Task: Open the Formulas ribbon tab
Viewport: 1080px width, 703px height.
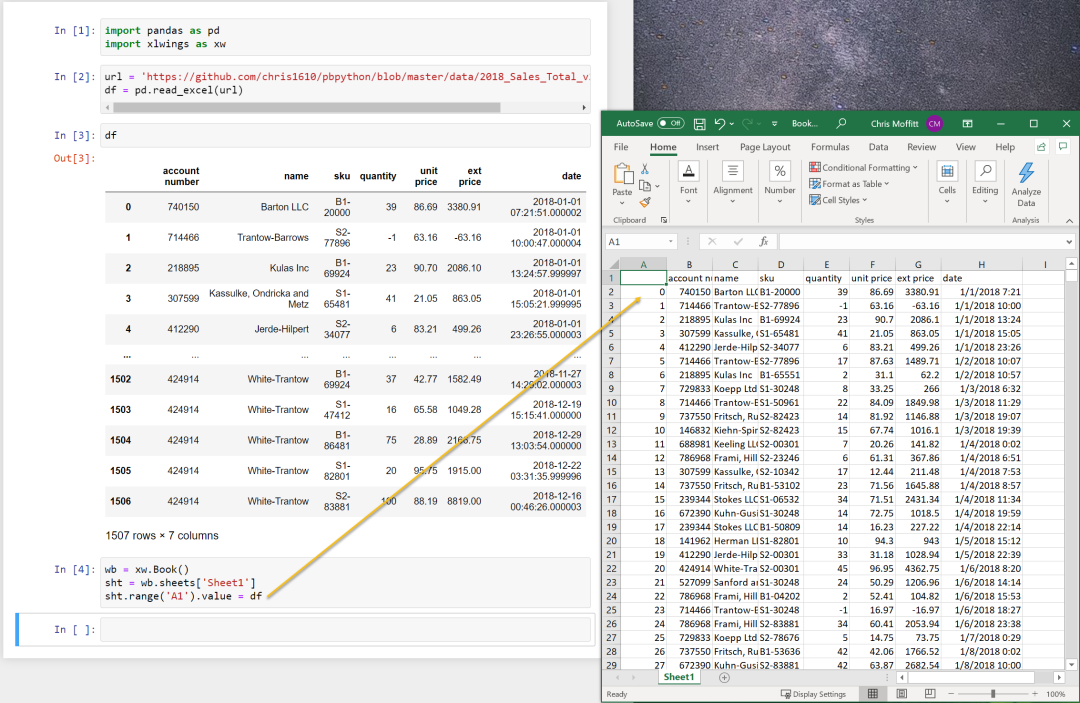Action: [x=830, y=147]
